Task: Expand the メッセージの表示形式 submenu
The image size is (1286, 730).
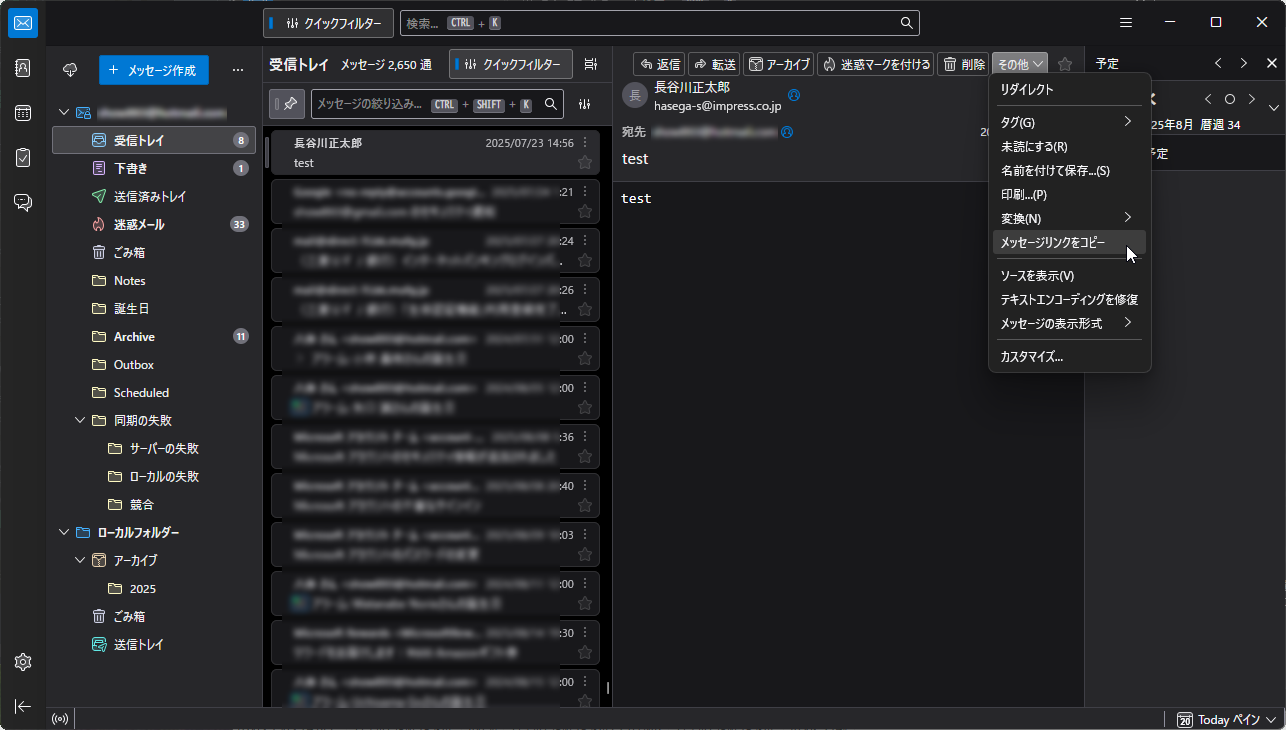Action: click(1067, 323)
